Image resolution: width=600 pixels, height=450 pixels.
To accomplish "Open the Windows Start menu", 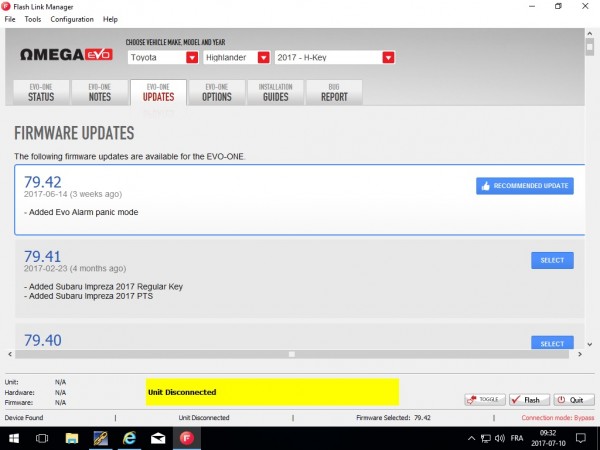I will point(13,438).
